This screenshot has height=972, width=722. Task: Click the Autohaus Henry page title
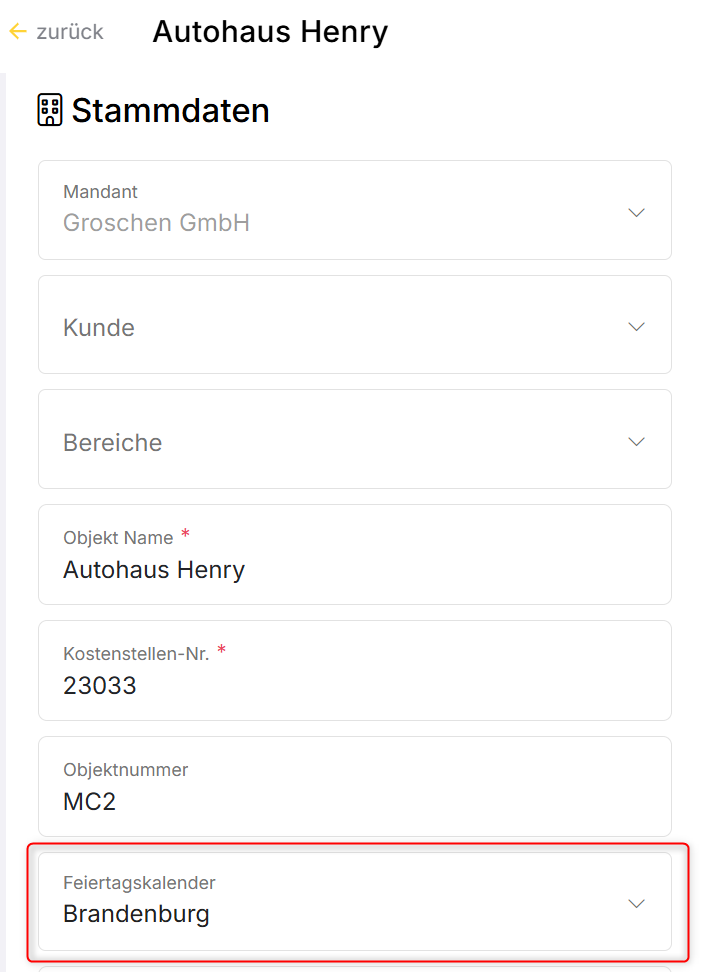[270, 32]
